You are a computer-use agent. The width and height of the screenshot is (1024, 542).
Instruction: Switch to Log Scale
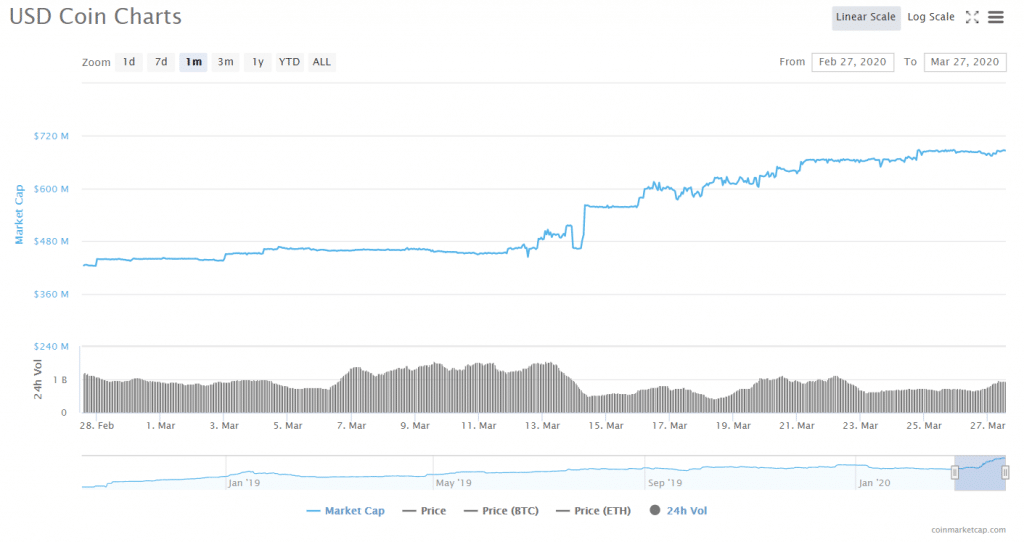(930, 17)
